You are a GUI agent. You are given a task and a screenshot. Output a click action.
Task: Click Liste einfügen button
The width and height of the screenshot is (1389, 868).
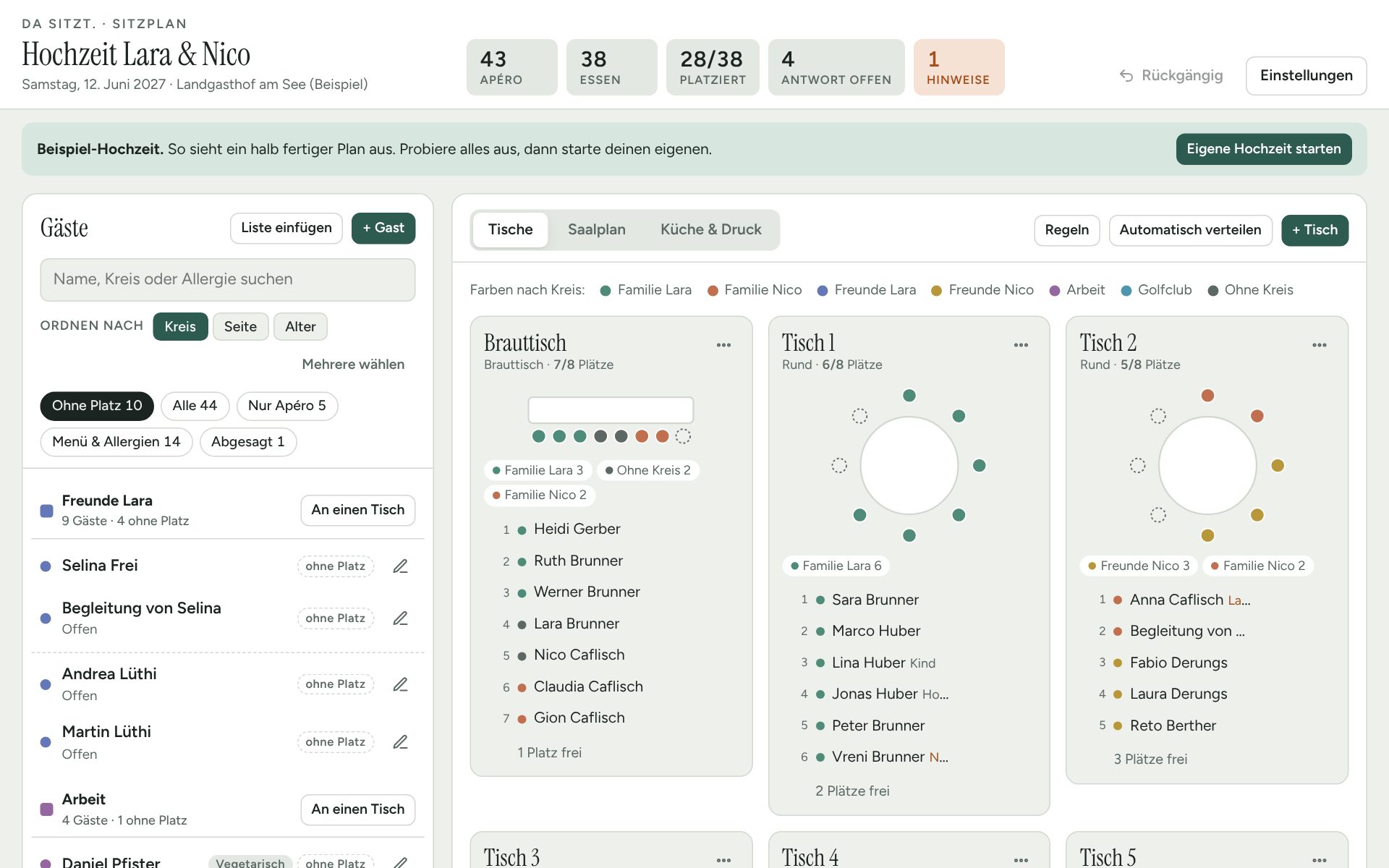pos(286,228)
